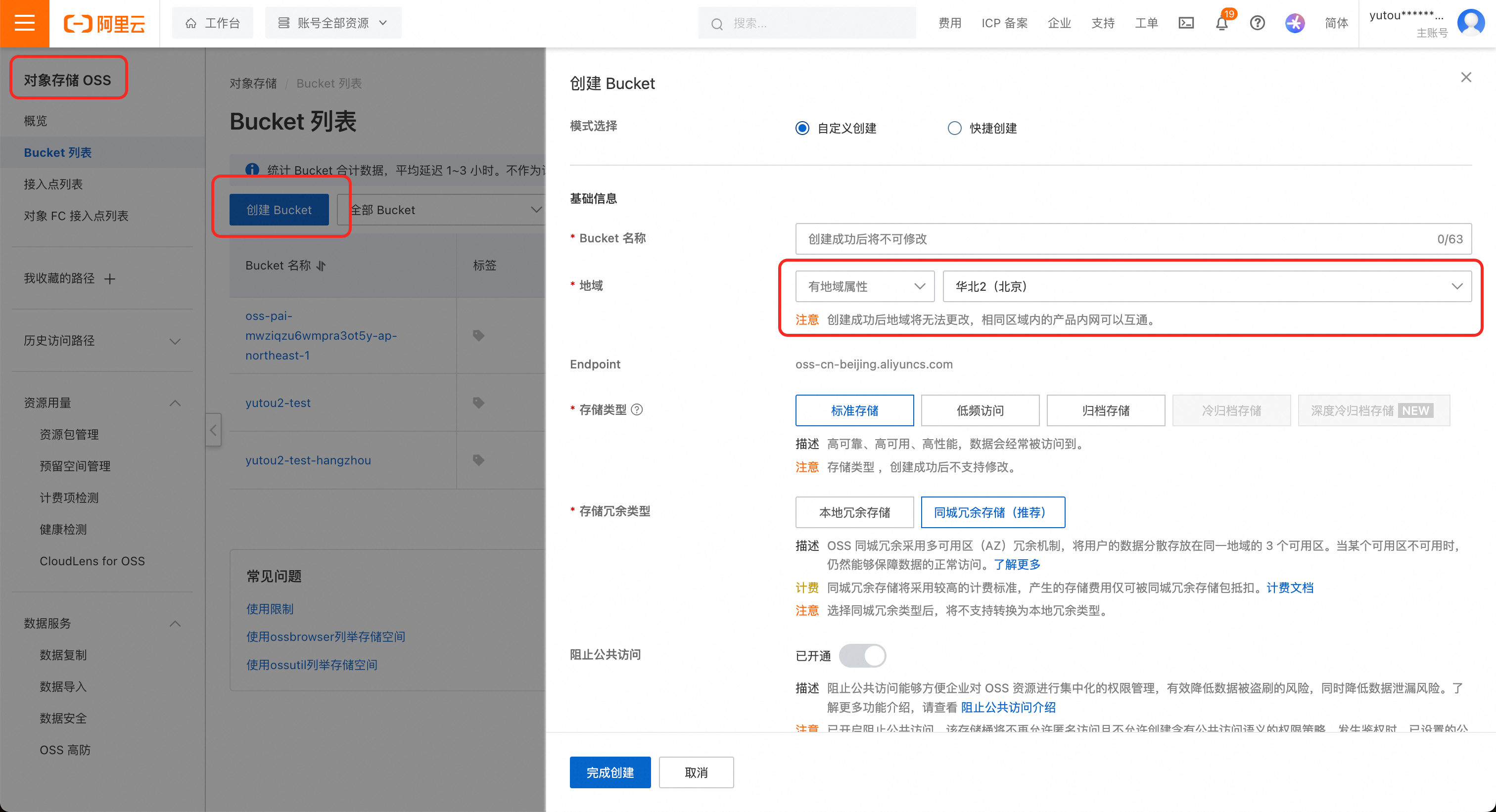Open the 华北2（北京）region dropdown
Screen dimensions: 1496x812
tap(1206, 286)
